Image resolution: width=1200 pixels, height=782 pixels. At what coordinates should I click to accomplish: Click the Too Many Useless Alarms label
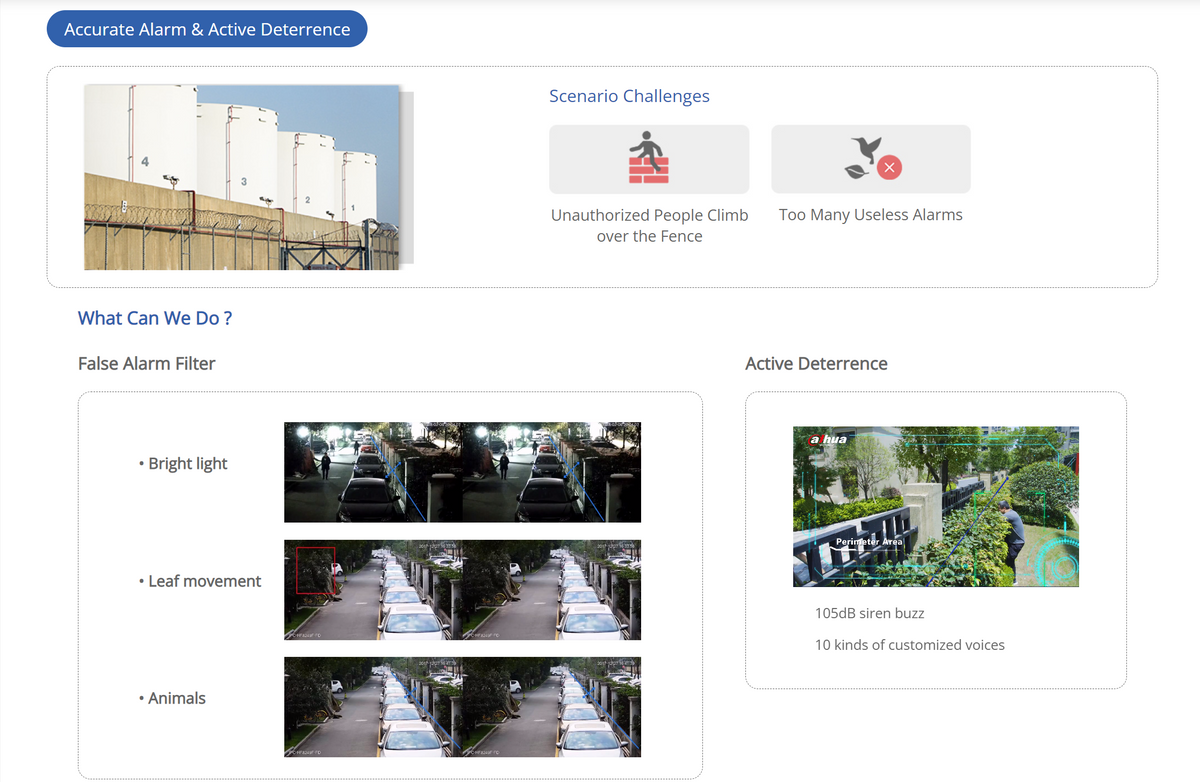tap(871, 214)
